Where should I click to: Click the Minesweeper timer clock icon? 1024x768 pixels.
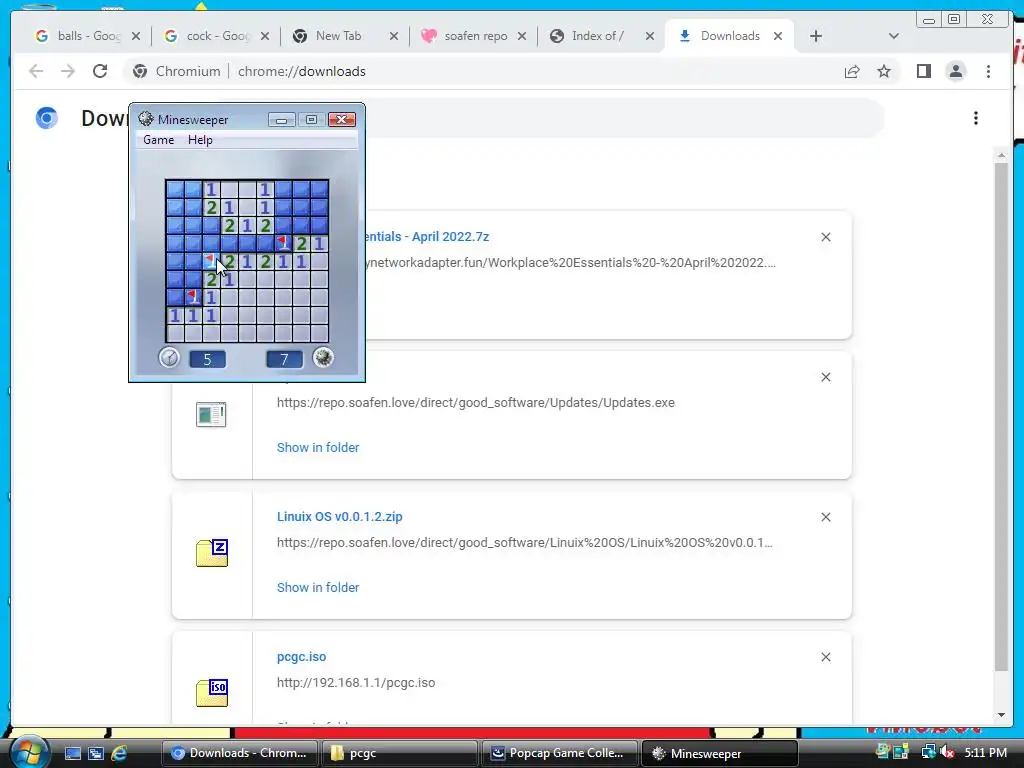click(169, 358)
